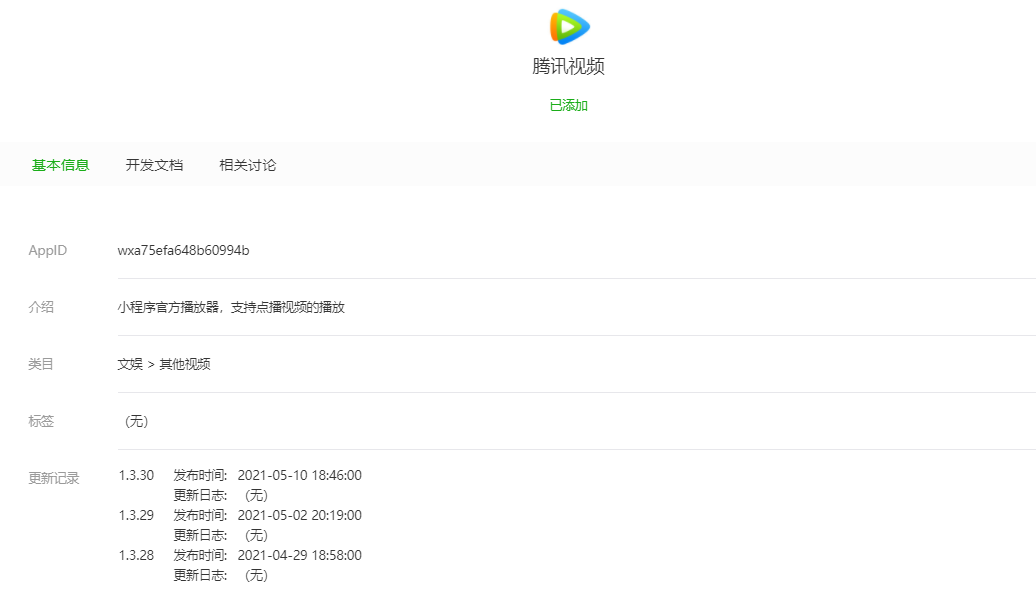Click the 类目 field label

[x=41, y=364]
